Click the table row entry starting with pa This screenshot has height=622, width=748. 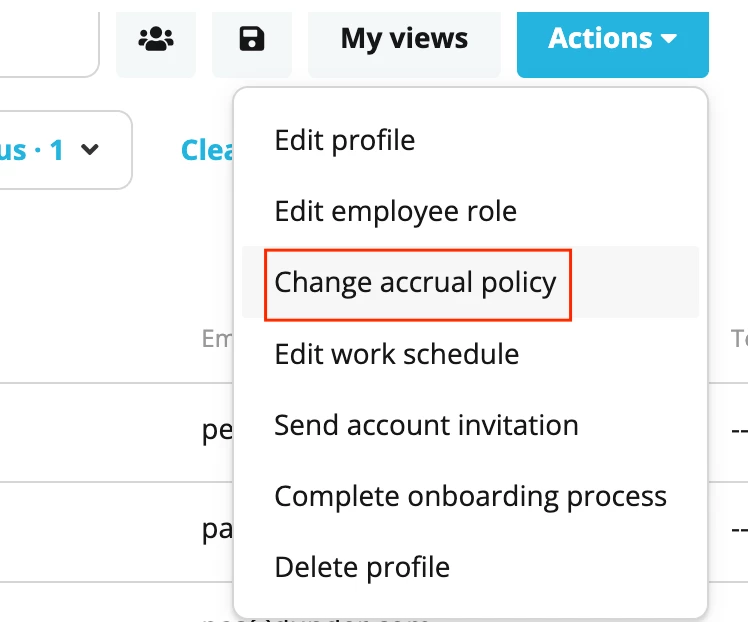pos(217,529)
